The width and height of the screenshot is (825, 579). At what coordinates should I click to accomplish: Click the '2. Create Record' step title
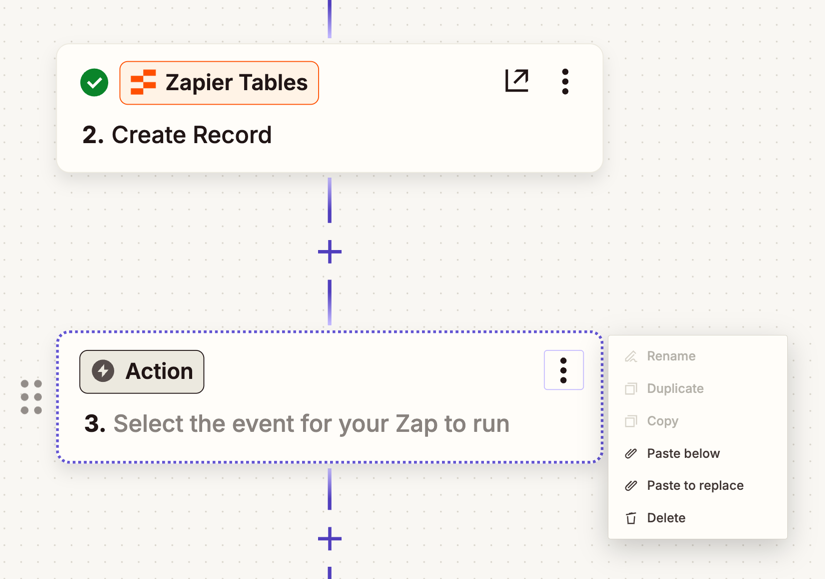177,135
